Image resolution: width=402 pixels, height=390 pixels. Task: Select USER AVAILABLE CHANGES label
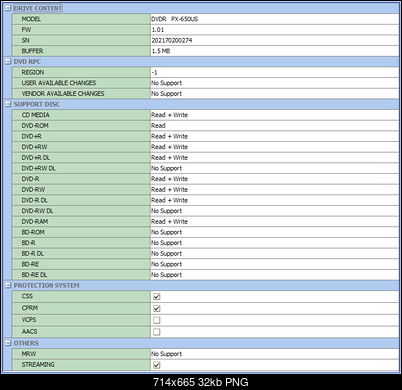(x=59, y=83)
